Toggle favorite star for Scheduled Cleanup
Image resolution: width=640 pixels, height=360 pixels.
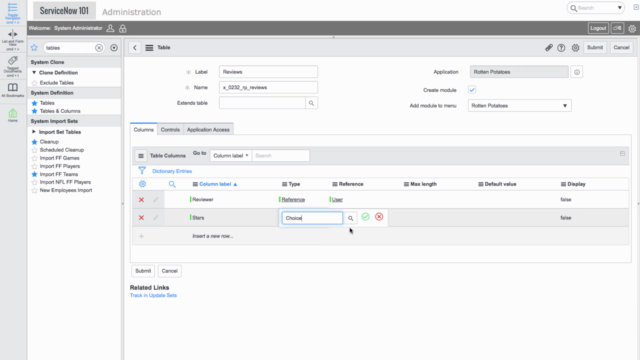34,150
